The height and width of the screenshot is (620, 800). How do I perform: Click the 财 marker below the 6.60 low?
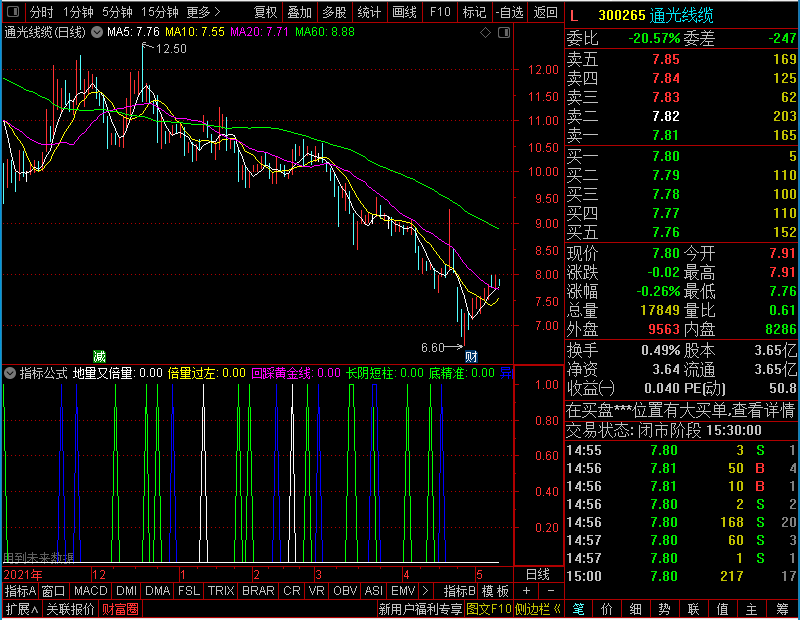471,356
